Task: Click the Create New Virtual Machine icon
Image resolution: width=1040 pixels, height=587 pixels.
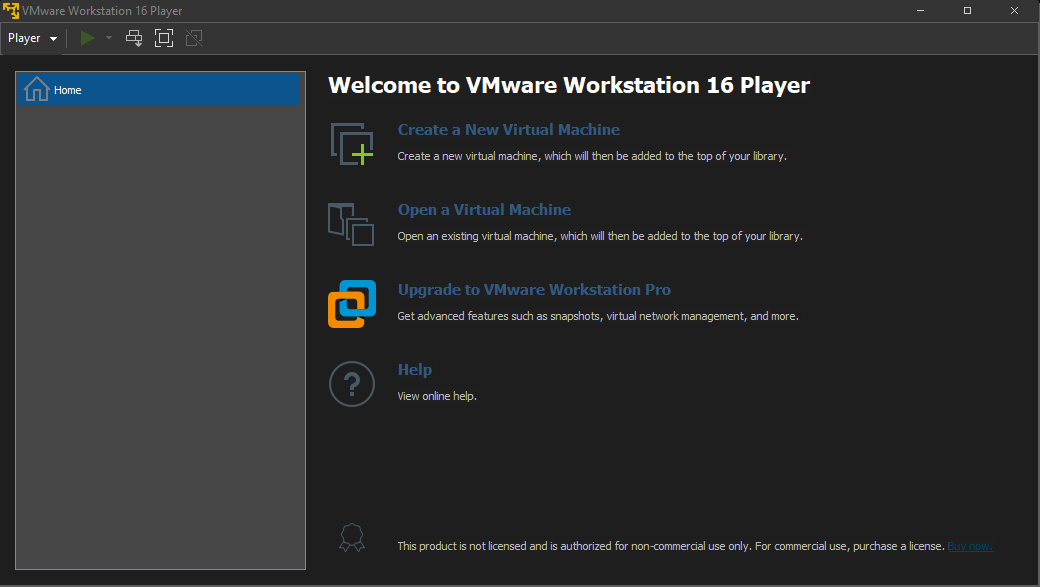Action: coord(351,143)
